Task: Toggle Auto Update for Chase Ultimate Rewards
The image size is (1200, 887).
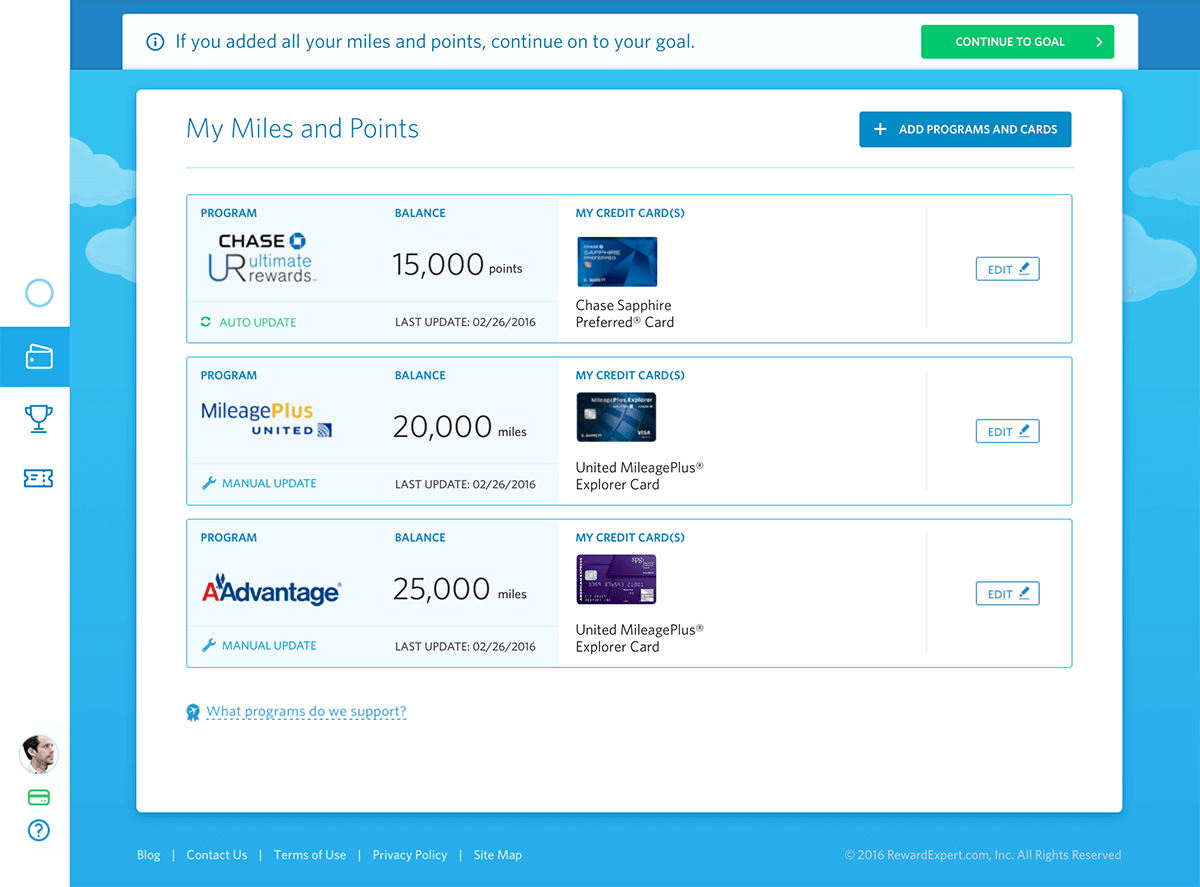Action: [249, 322]
